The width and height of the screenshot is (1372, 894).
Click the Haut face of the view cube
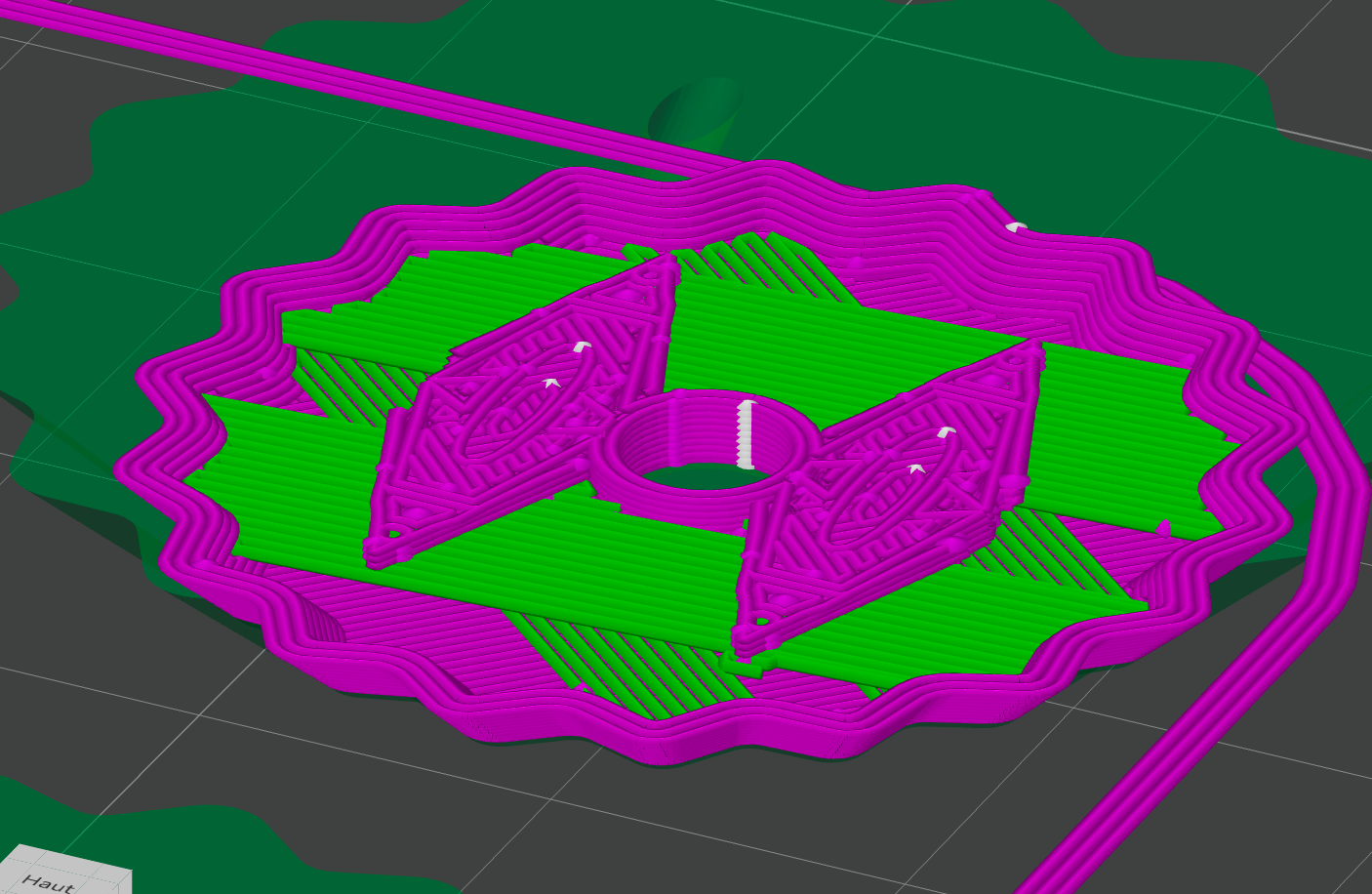(x=64, y=872)
